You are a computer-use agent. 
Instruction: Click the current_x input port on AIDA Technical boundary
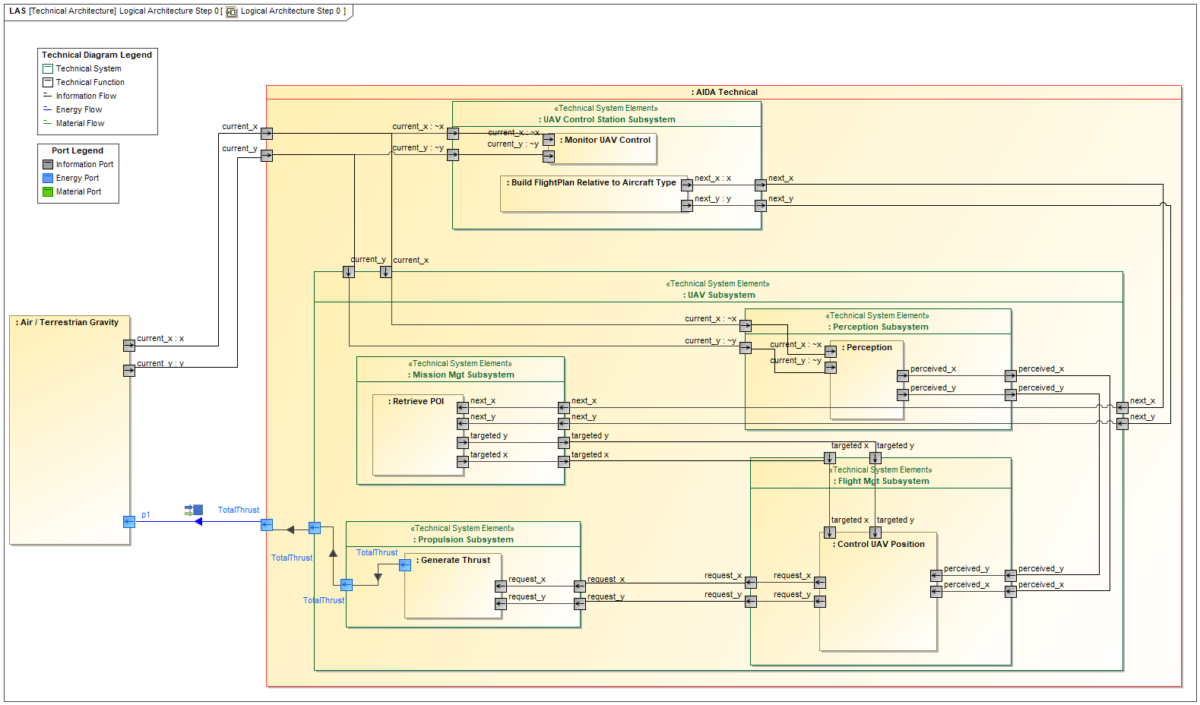269,131
